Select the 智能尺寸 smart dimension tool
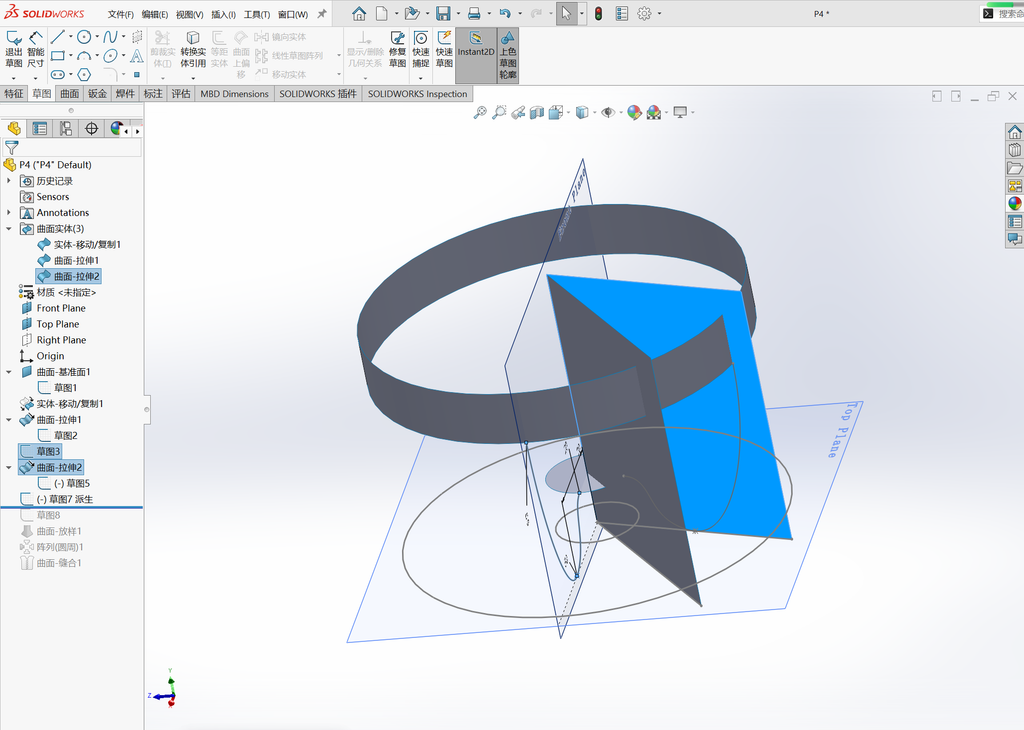This screenshot has height=730, width=1024. point(35,50)
